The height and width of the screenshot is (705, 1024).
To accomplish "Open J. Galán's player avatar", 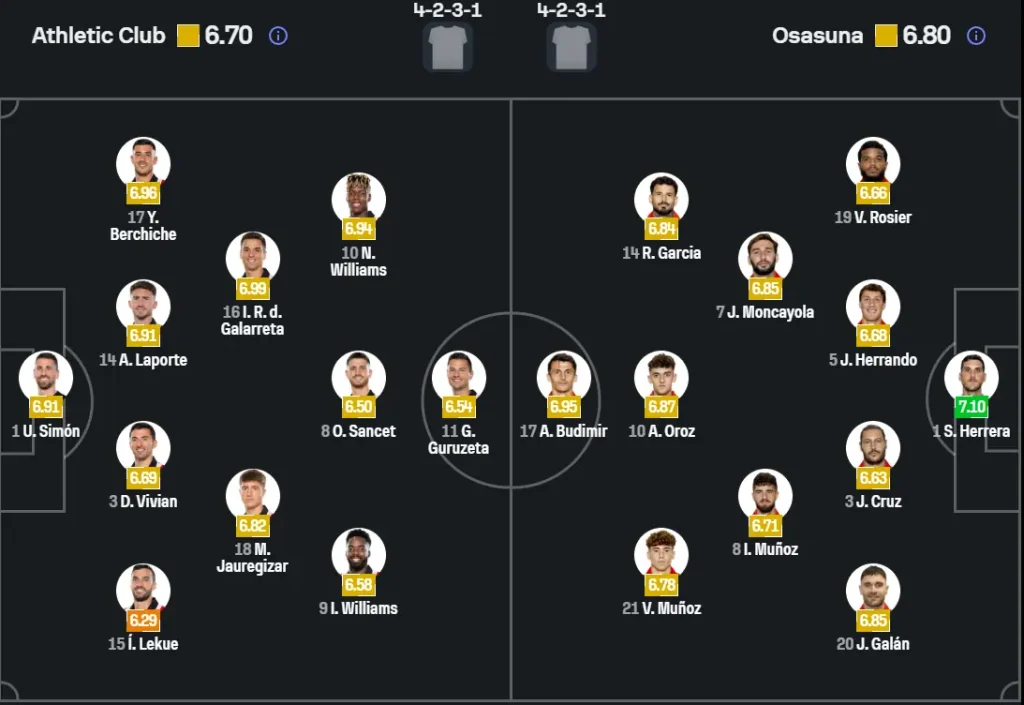I will [x=872, y=589].
